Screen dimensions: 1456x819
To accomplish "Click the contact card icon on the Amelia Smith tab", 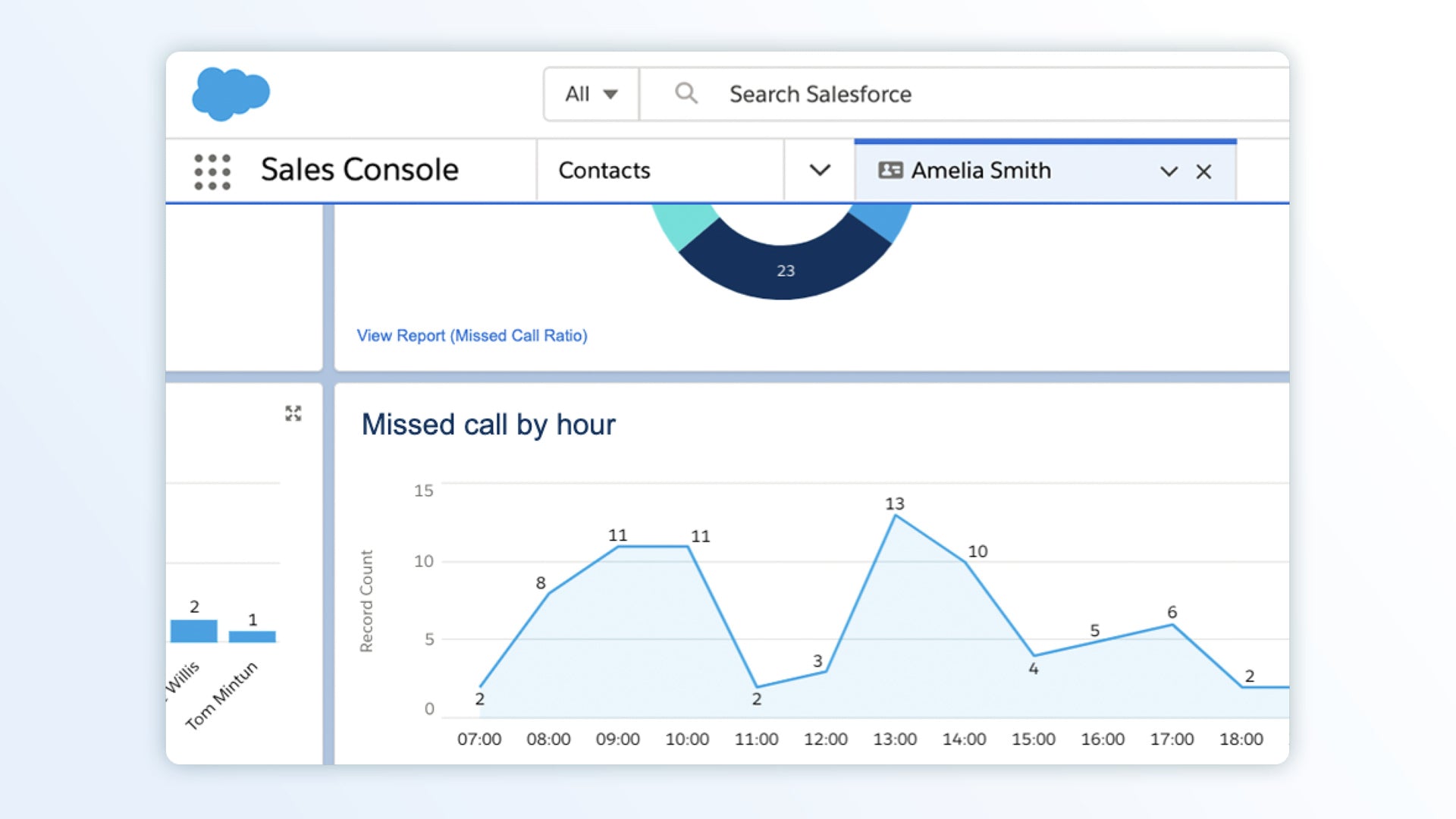I will [890, 171].
